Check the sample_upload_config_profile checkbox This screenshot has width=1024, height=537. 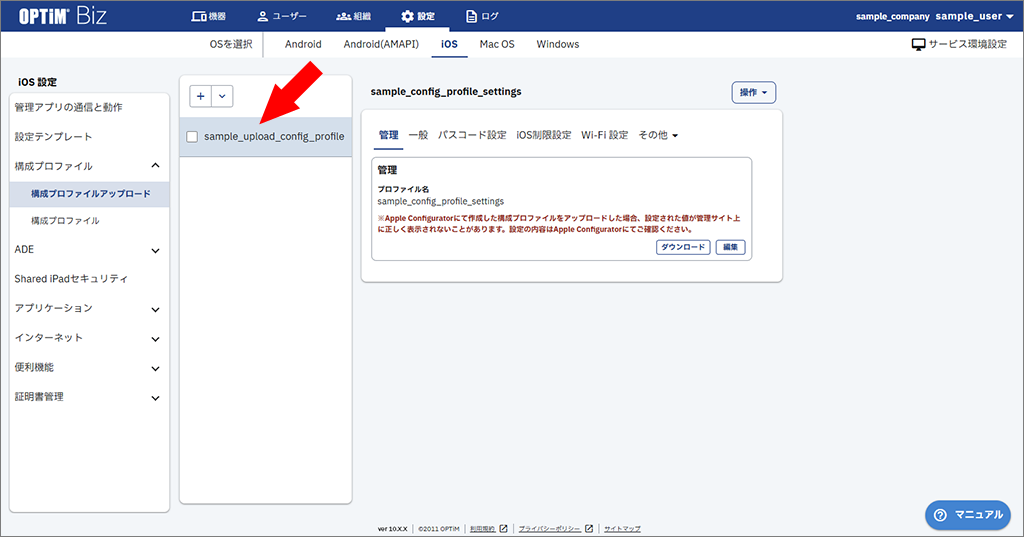pos(192,137)
